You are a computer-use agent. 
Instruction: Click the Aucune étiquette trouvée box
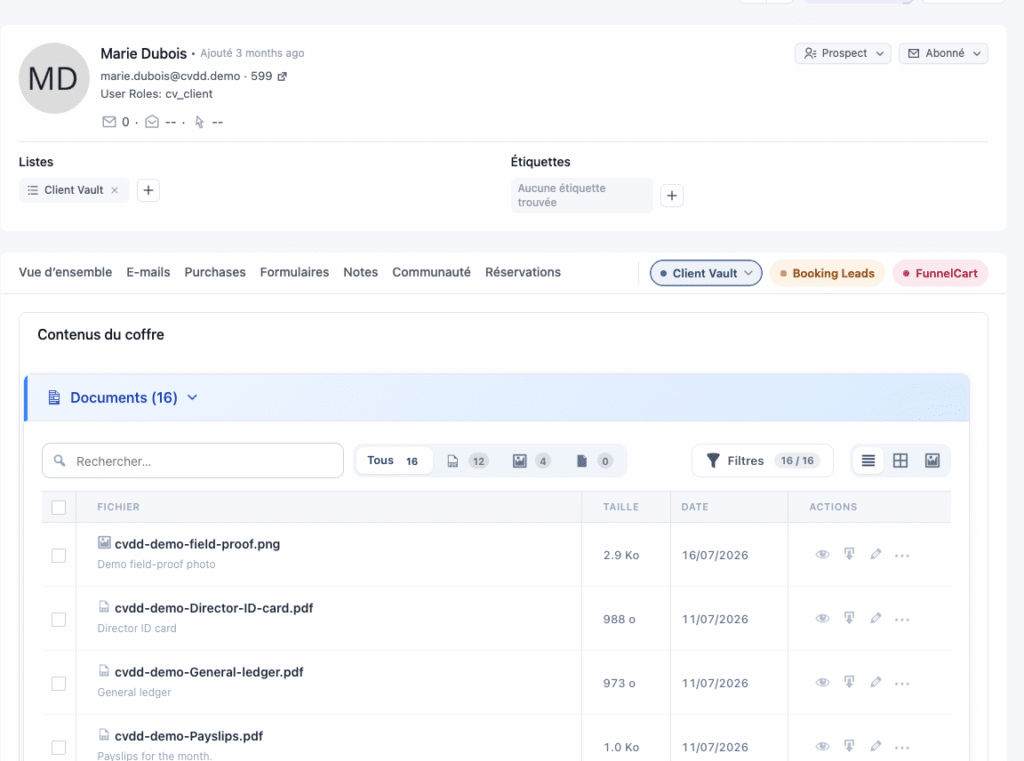(x=581, y=195)
